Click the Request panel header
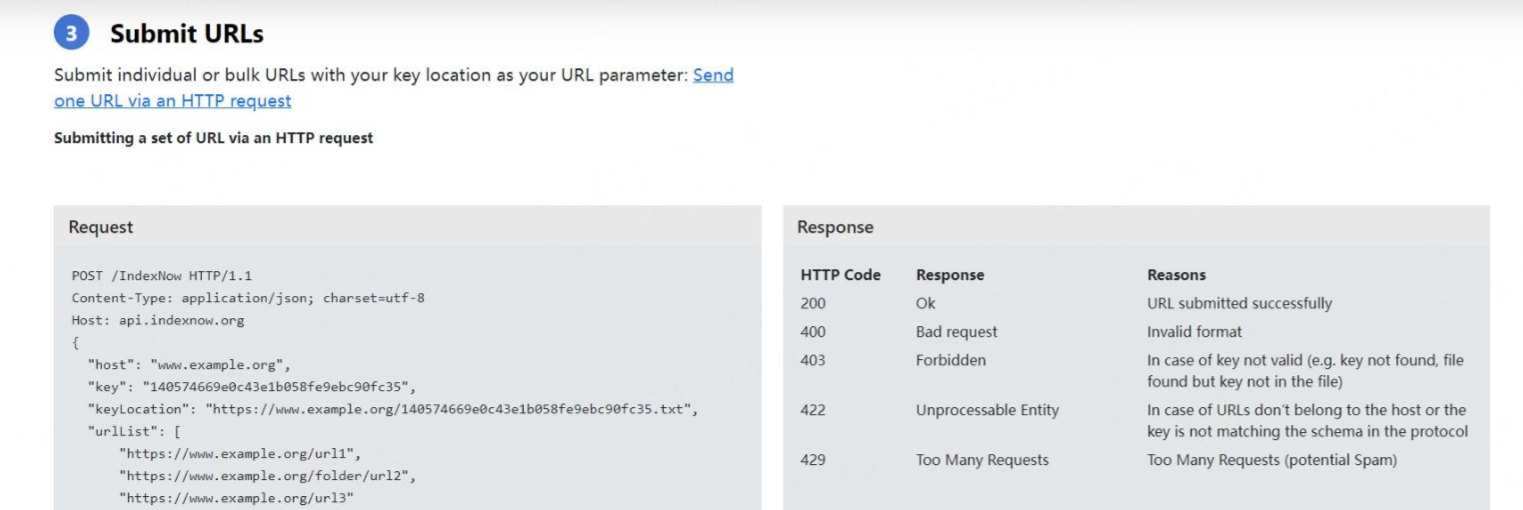Viewport: 1523px width, 510px height. (101, 227)
